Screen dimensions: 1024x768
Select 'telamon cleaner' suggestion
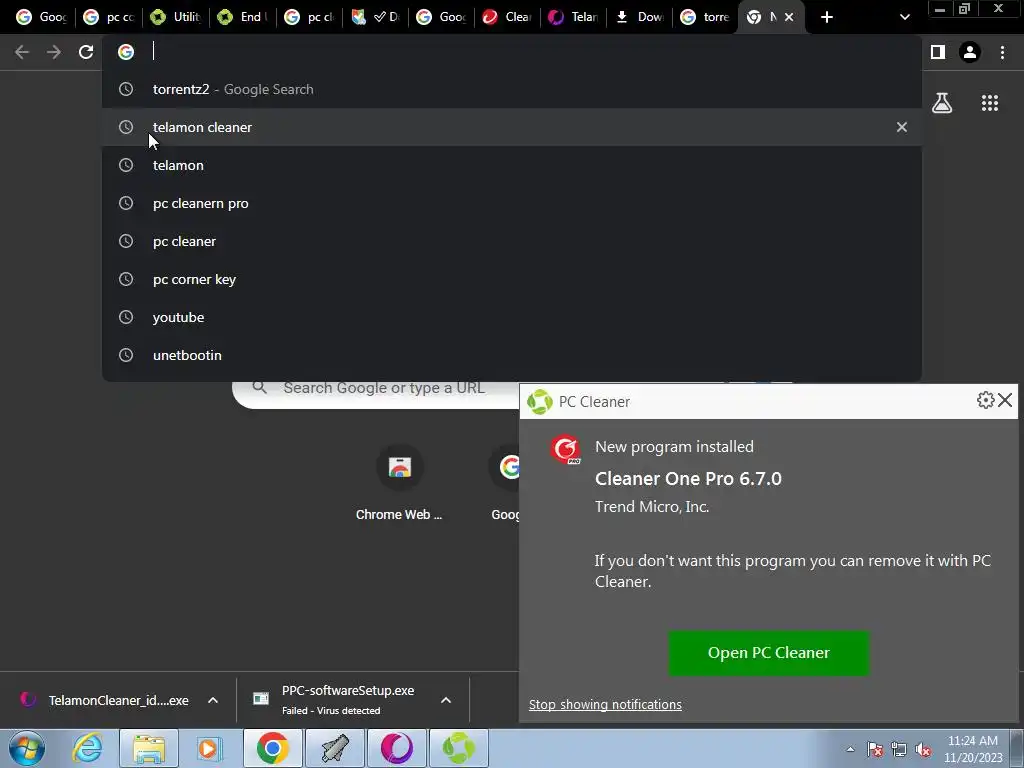pyautogui.click(x=511, y=127)
